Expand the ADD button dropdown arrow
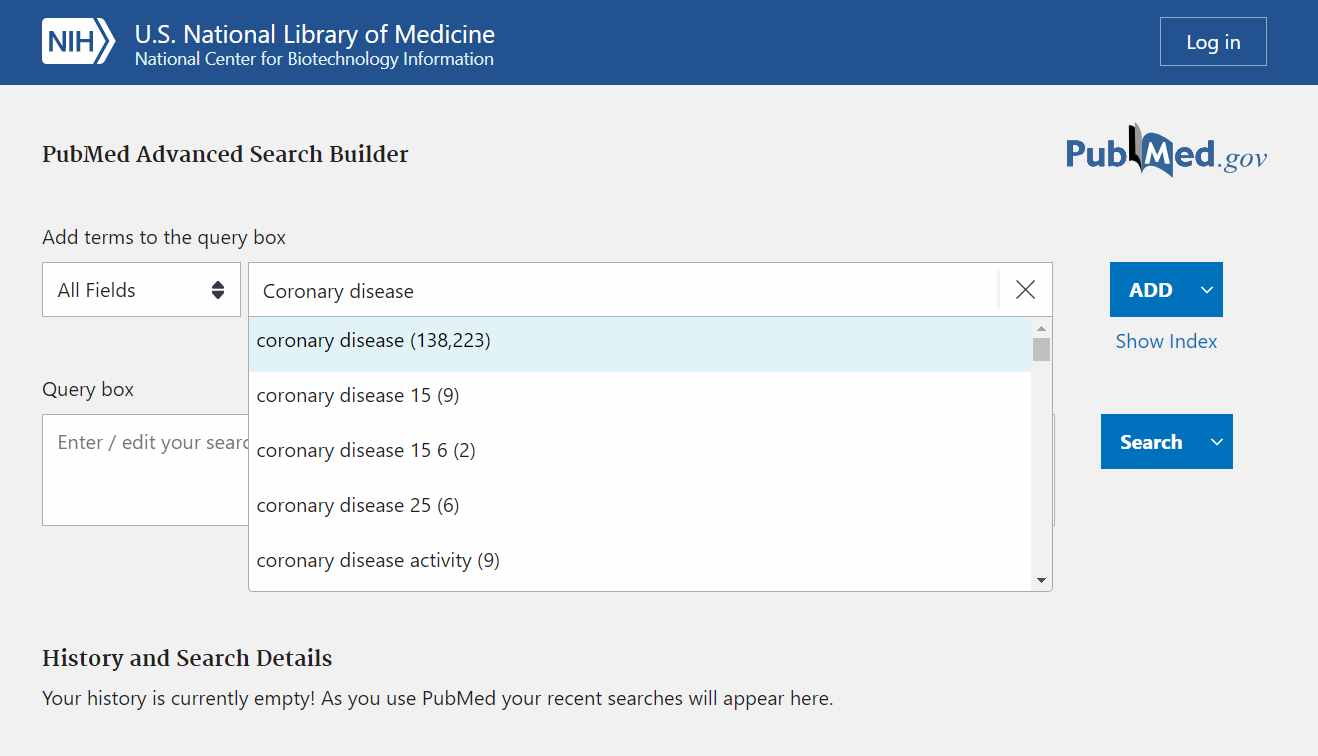The width and height of the screenshot is (1318, 756). click(1207, 290)
